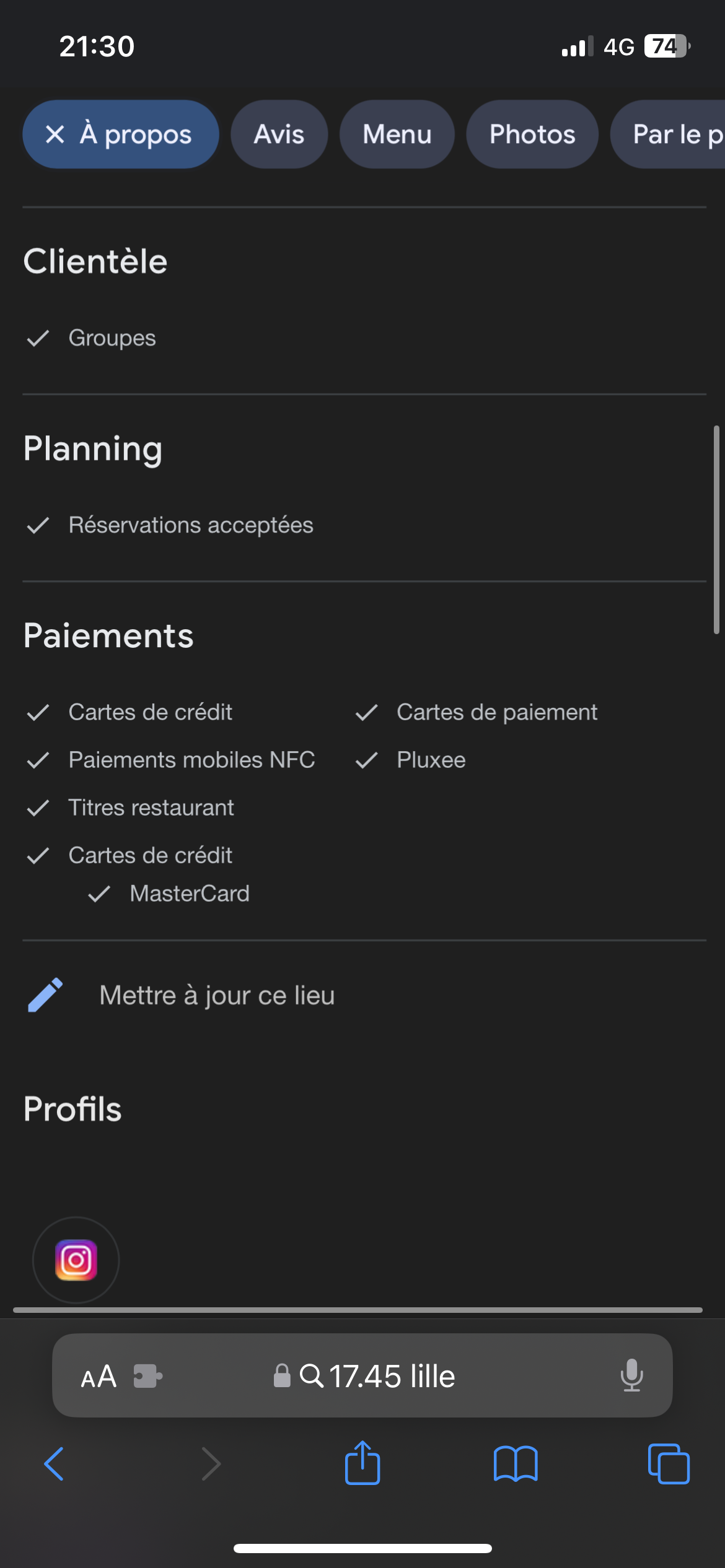Image resolution: width=725 pixels, height=1568 pixels.
Task: Tap 'Mettre à jour ce lieu' link
Action: [x=217, y=995]
